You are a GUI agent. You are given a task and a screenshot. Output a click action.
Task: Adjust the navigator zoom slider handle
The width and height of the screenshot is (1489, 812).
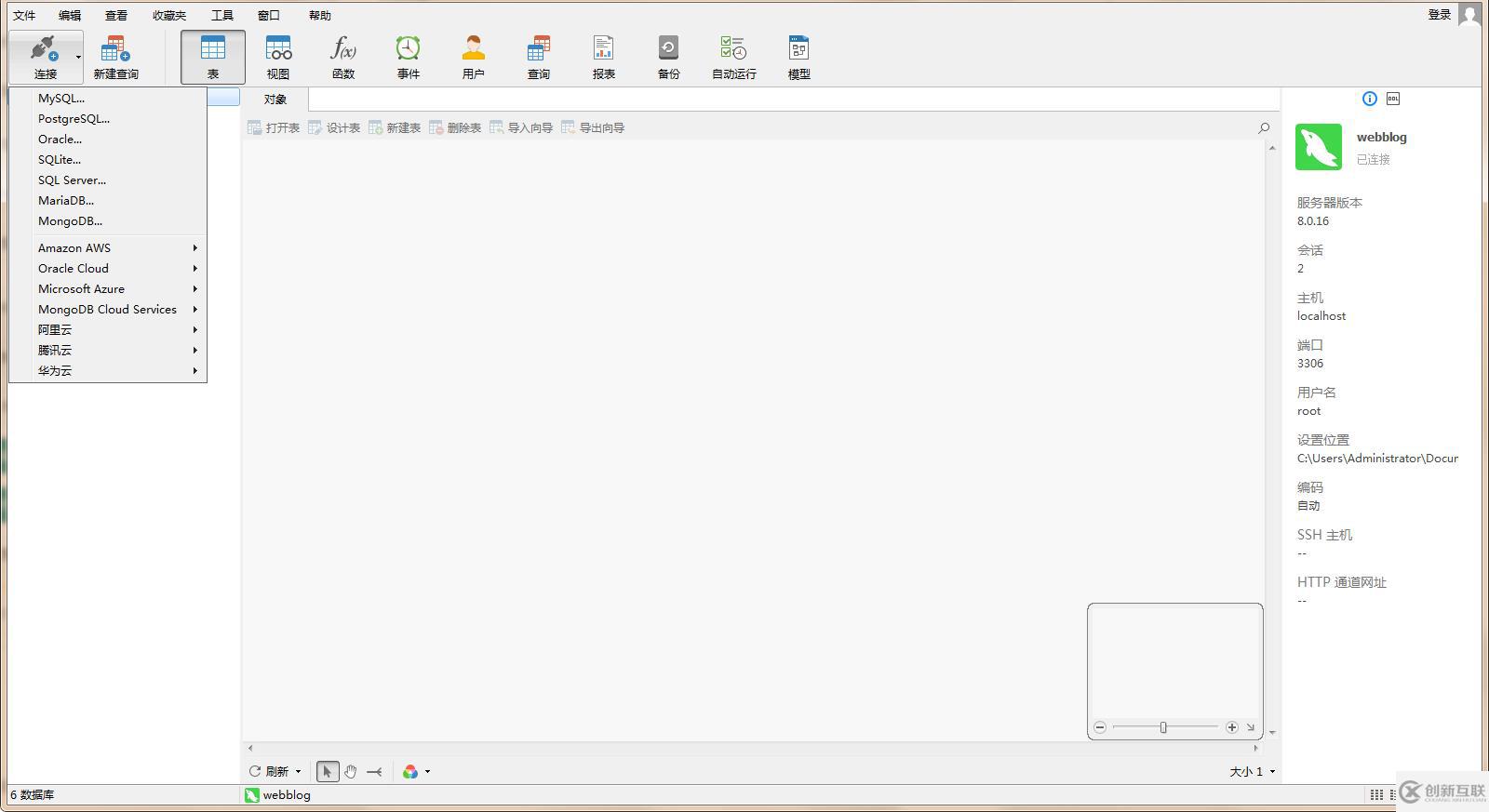coord(1163,727)
